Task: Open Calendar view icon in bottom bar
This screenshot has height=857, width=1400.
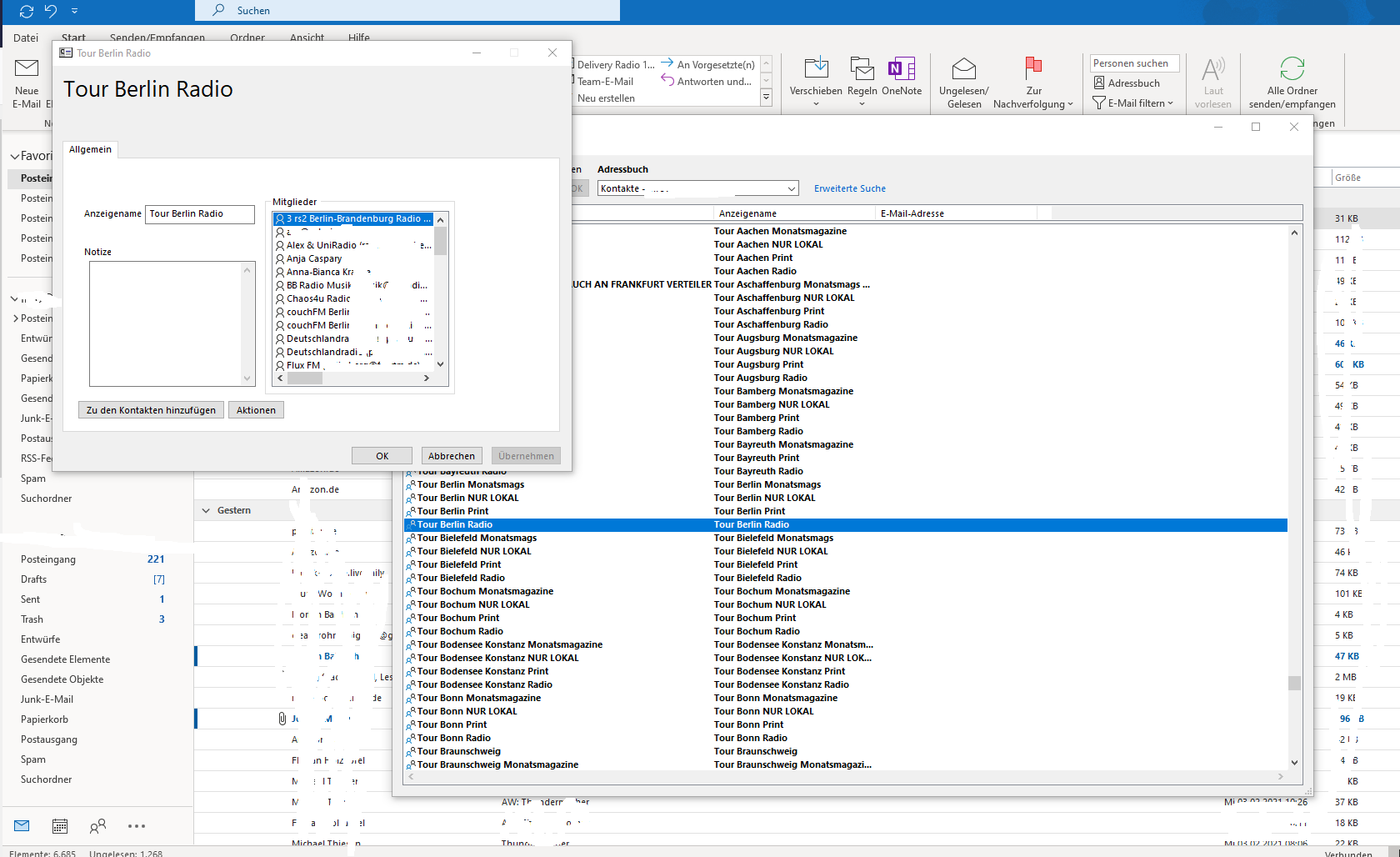Action: pyautogui.click(x=60, y=825)
